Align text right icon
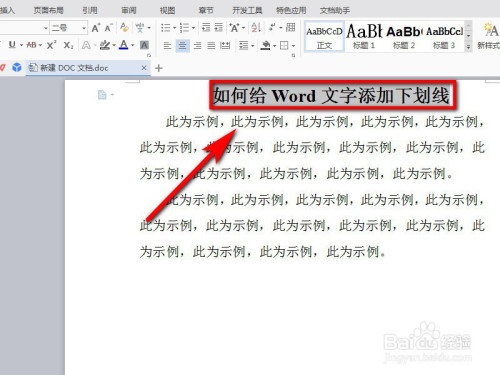Screen dimensions: 500x375 click(197, 45)
